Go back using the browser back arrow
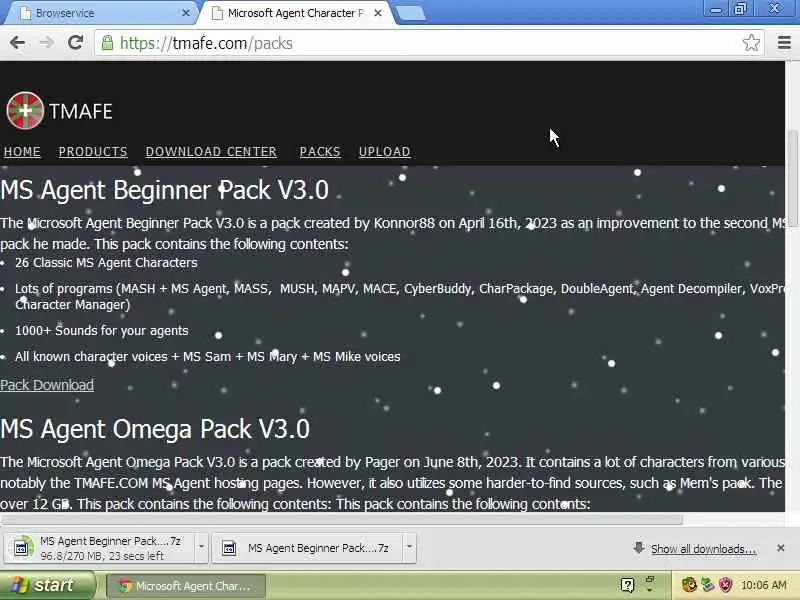This screenshot has width=800, height=600. (17, 43)
